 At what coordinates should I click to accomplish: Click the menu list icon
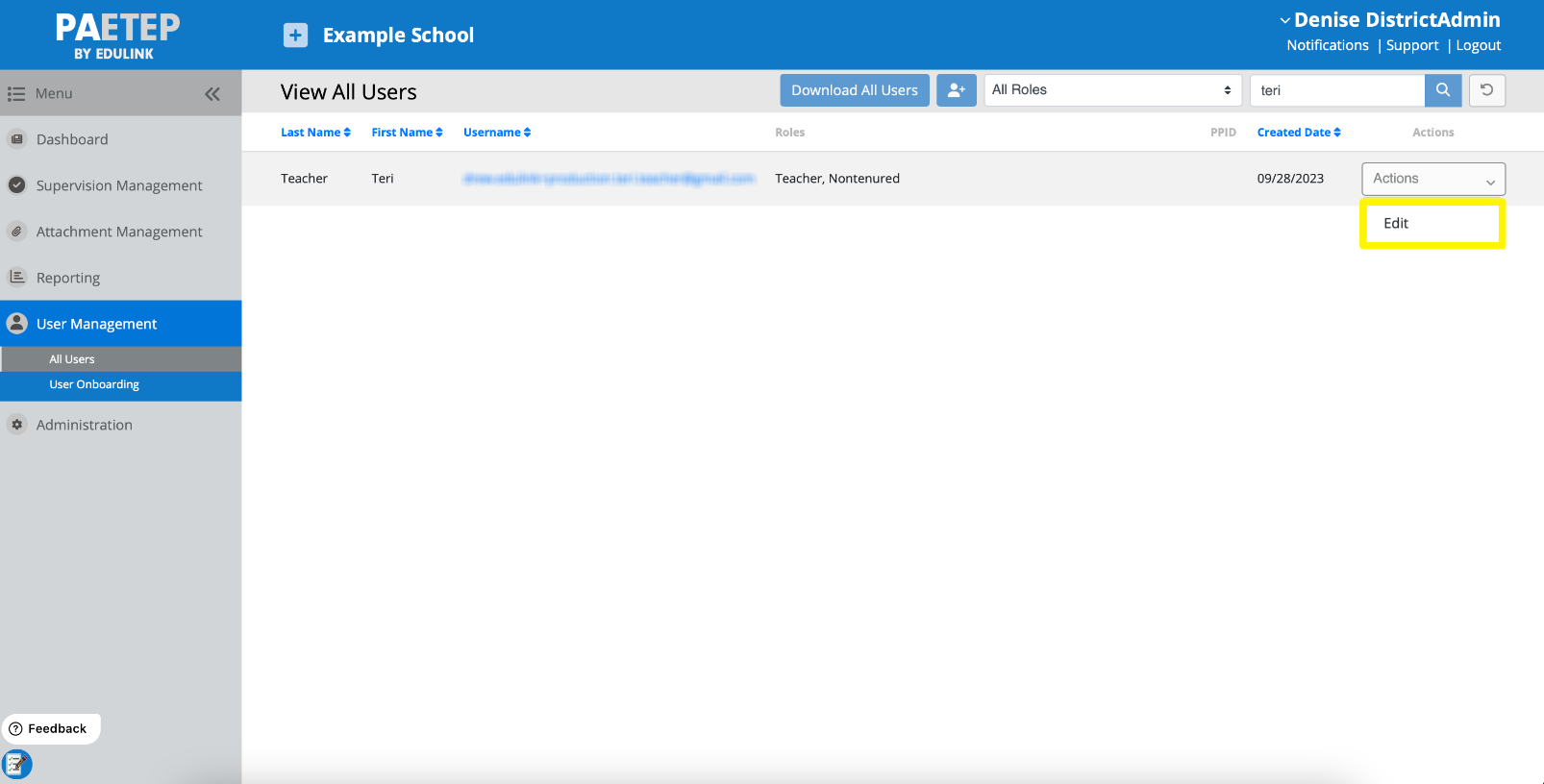point(16,94)
